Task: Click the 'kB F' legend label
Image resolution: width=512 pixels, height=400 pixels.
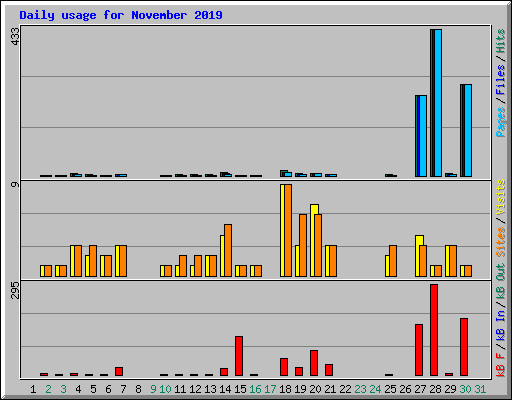Action: point(501,365)
